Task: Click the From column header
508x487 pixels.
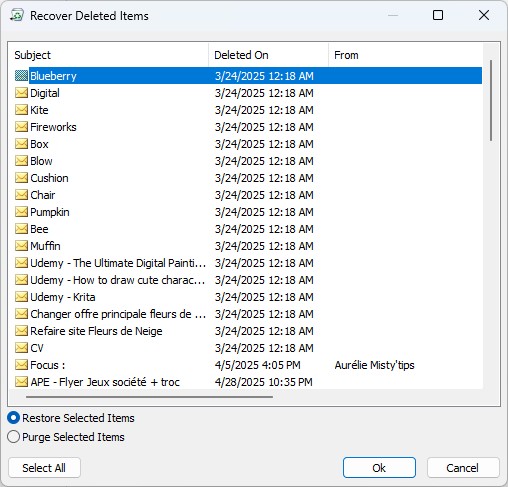Action: [406, 55]
